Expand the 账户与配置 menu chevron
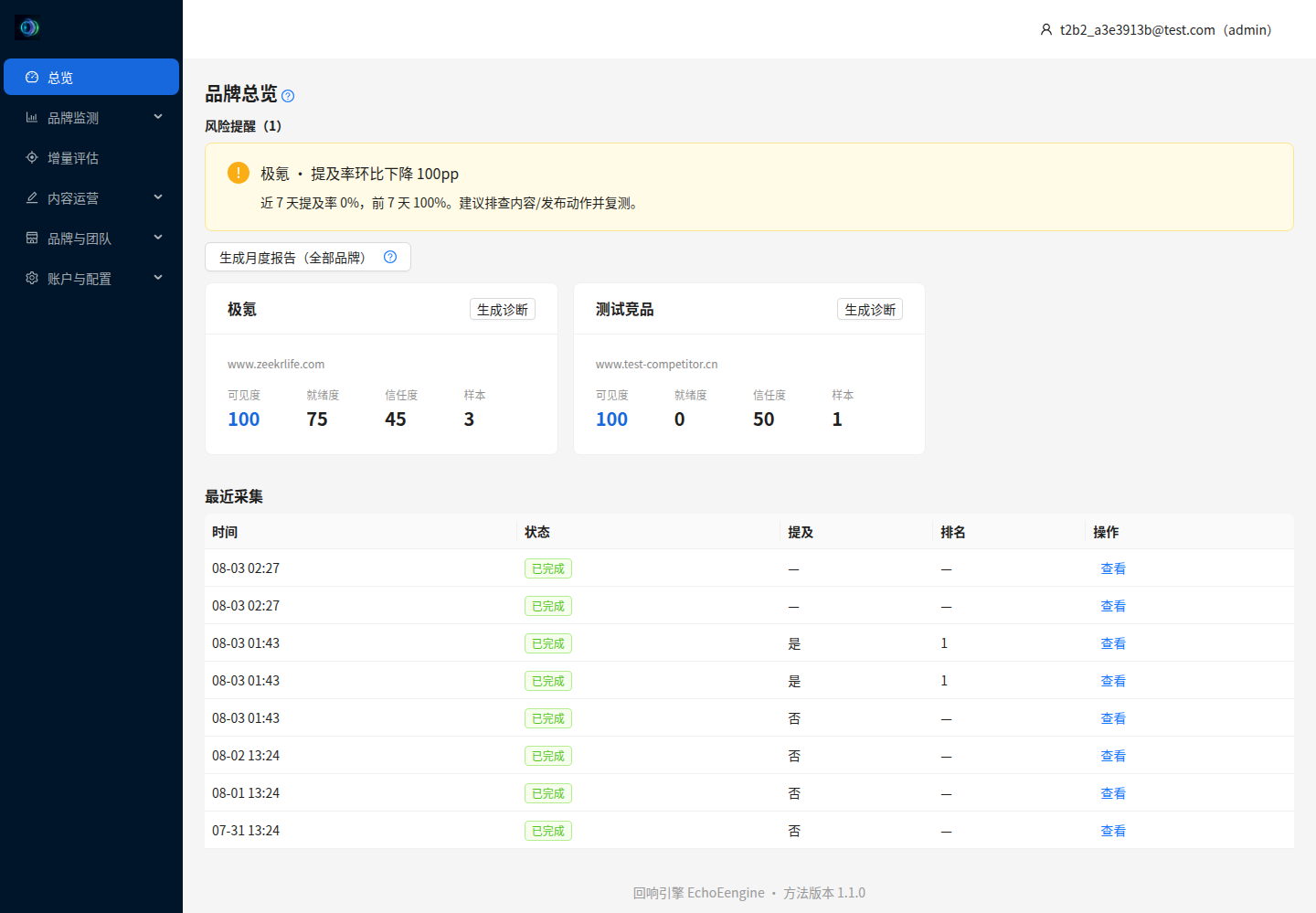Viewport: 1316px width, 913px height. pyautogui.click(x=158, y=278)
